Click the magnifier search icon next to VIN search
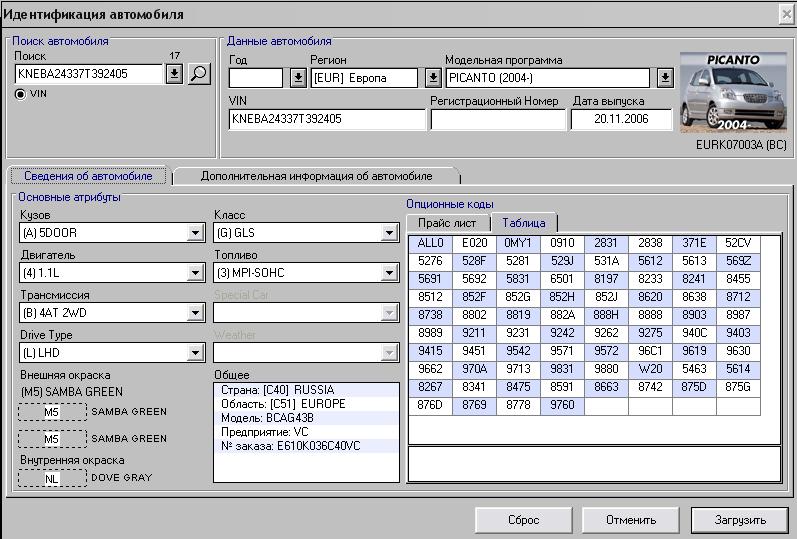This screenshot has width=797, height=539. (x=199, y=73)
